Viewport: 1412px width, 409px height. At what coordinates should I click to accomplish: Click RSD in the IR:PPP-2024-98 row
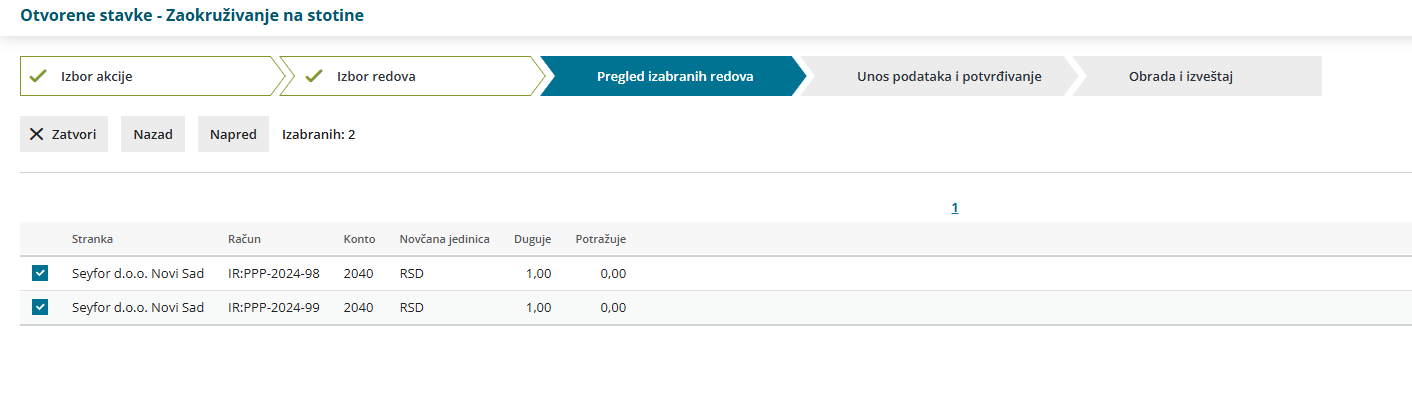pyautogui.click(x=411, y=273)
